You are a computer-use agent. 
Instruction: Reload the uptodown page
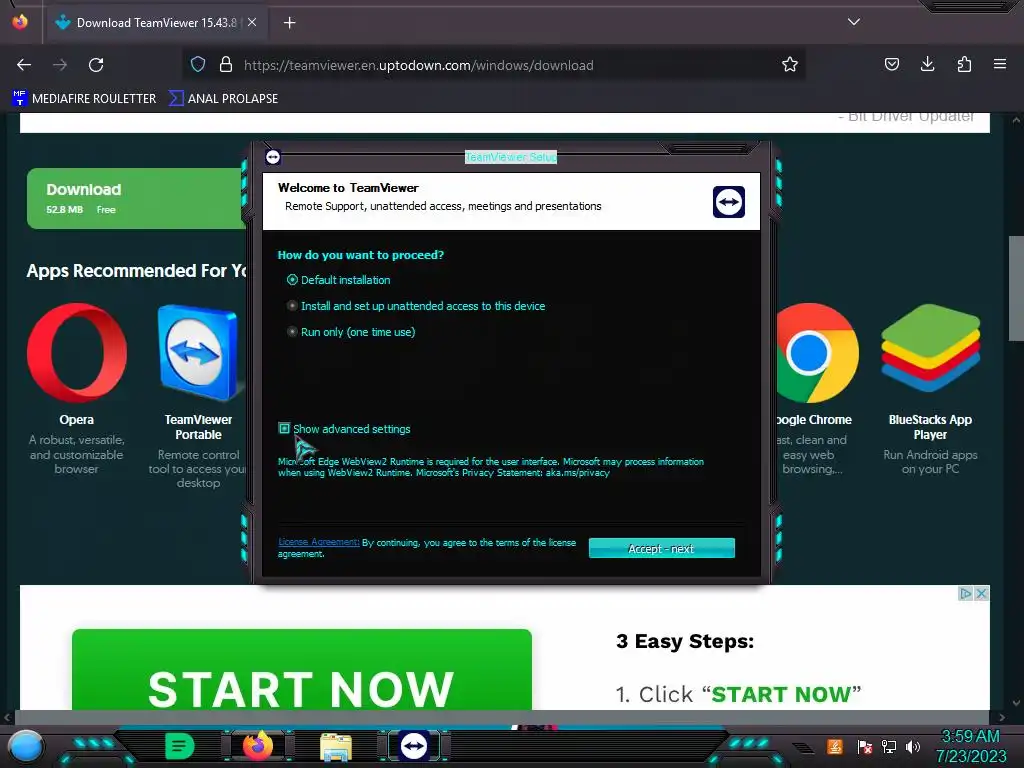96,65
